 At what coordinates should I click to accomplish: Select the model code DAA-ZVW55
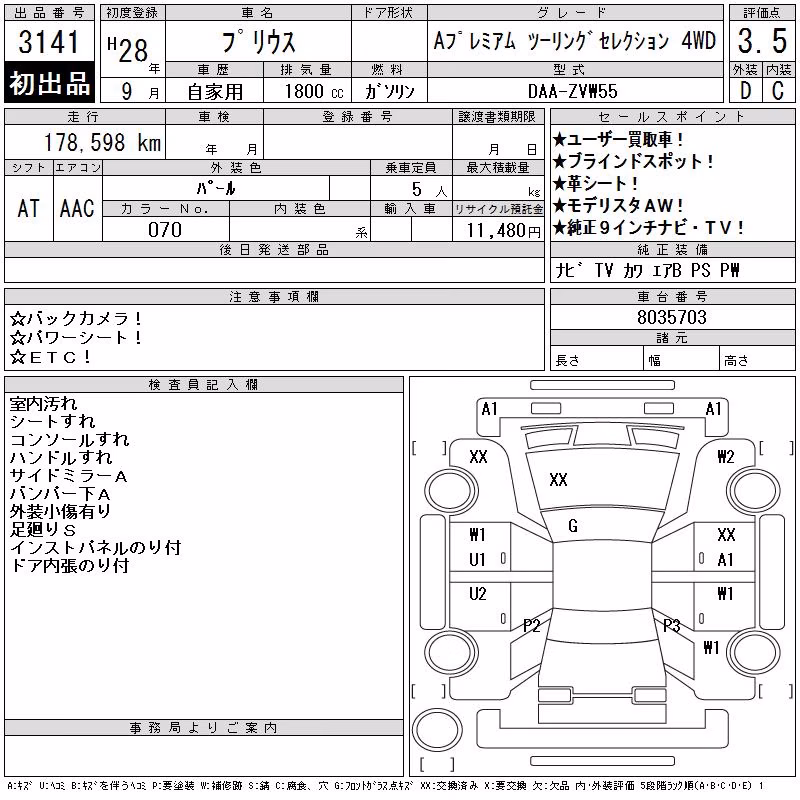572,91
